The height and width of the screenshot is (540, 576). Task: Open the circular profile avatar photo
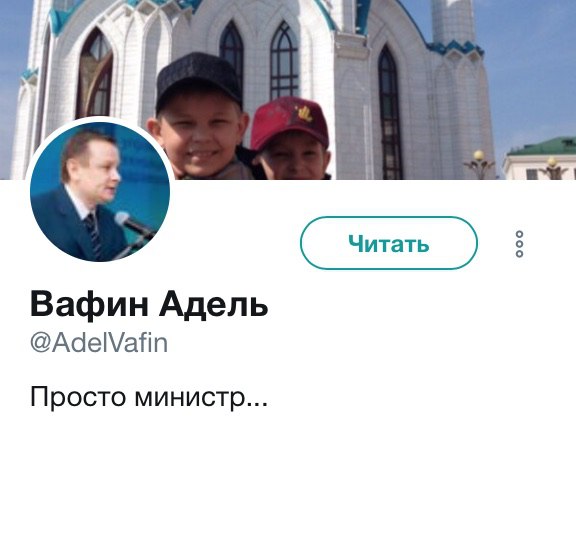tap(100, 192)
